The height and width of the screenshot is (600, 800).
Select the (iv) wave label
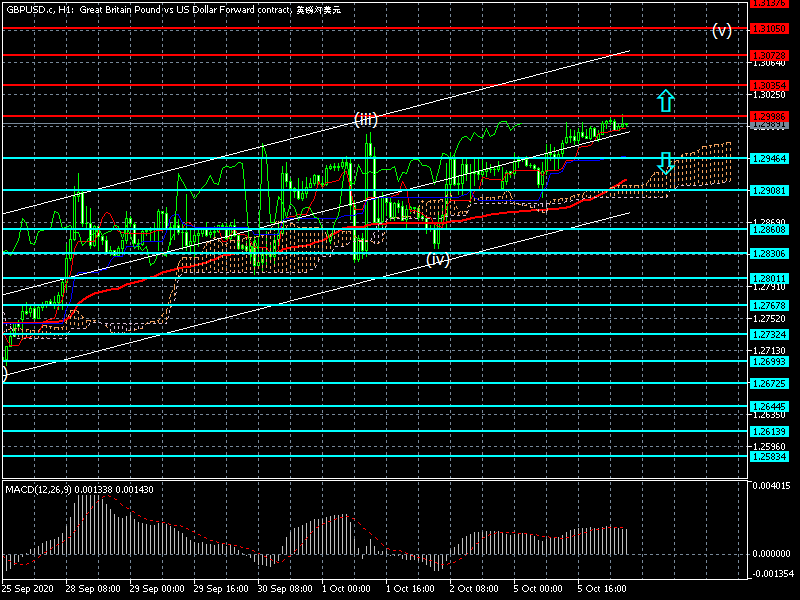click(438, 260)
